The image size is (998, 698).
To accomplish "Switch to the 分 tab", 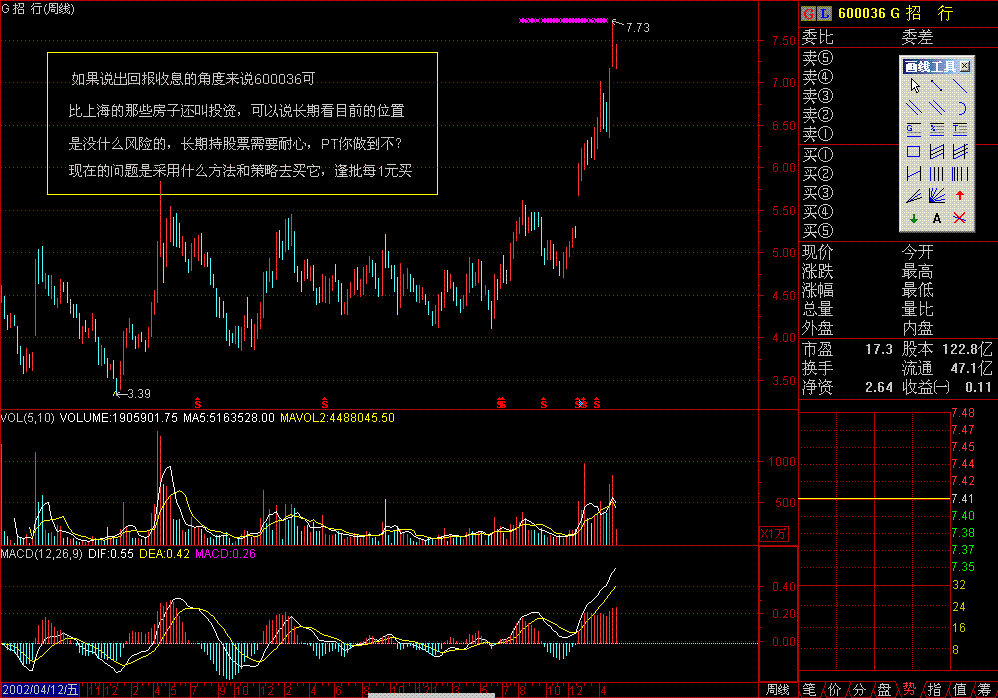I will (860, 690).
